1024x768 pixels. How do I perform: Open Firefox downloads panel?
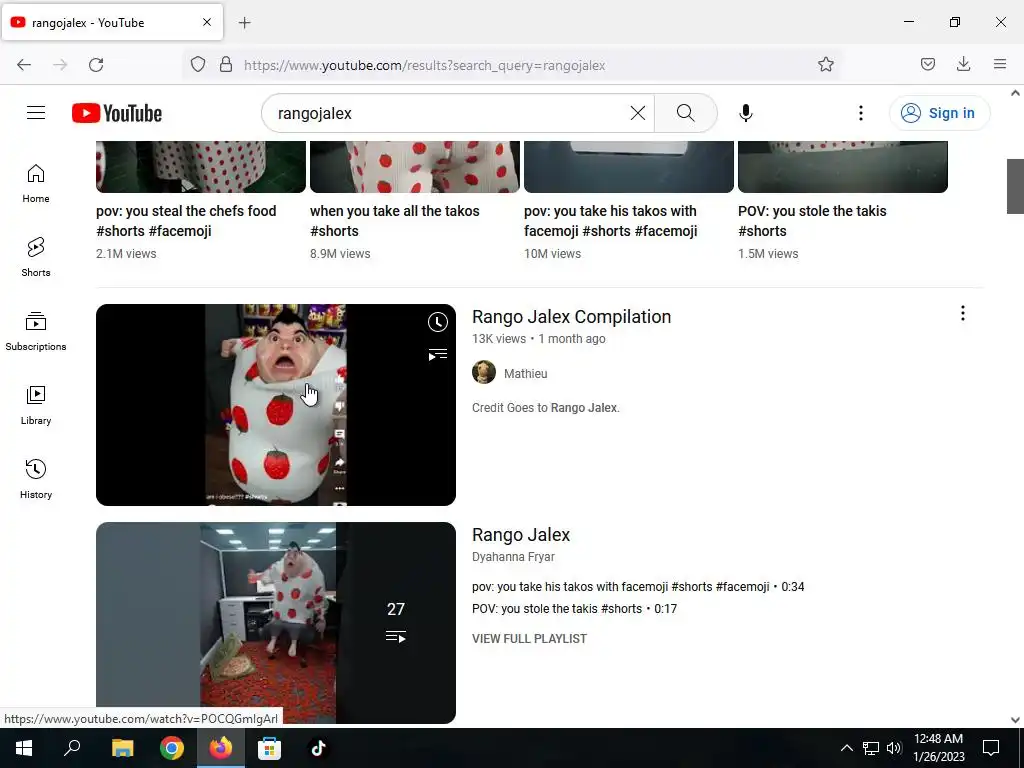pyautogui.click(x=963, y=64)
